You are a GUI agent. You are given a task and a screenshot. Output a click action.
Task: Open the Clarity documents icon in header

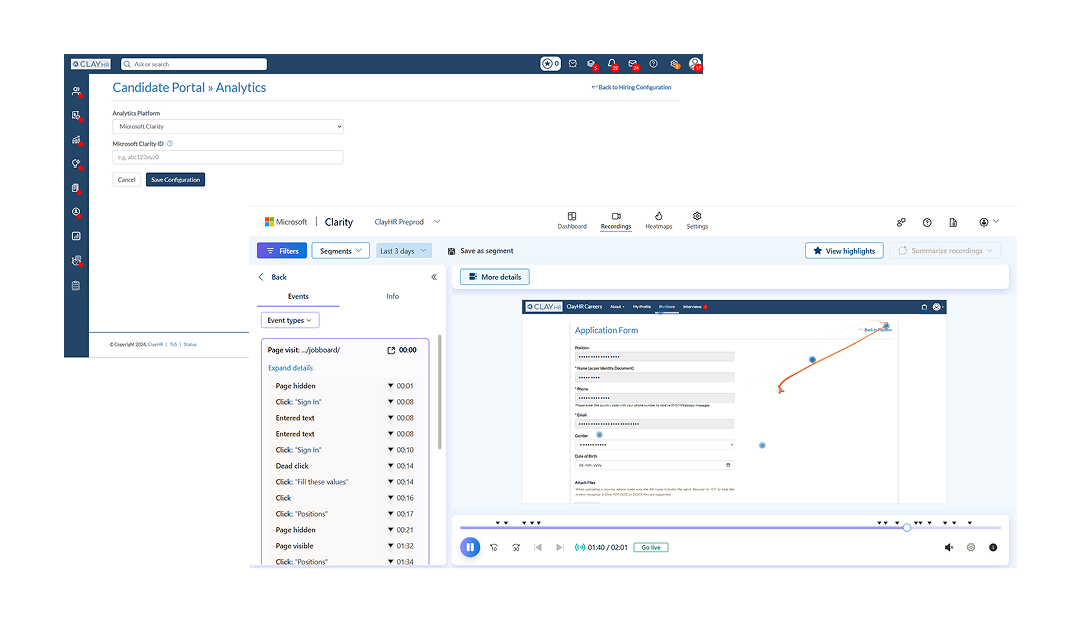click(953, 222)
